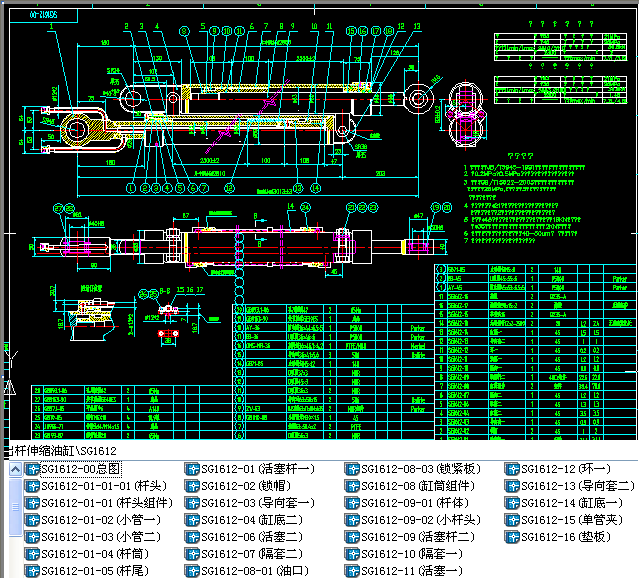This screenshot has width=639, height=578.
Task: Click icon of SG1612-06 (活塞二)
Action: 192,537
